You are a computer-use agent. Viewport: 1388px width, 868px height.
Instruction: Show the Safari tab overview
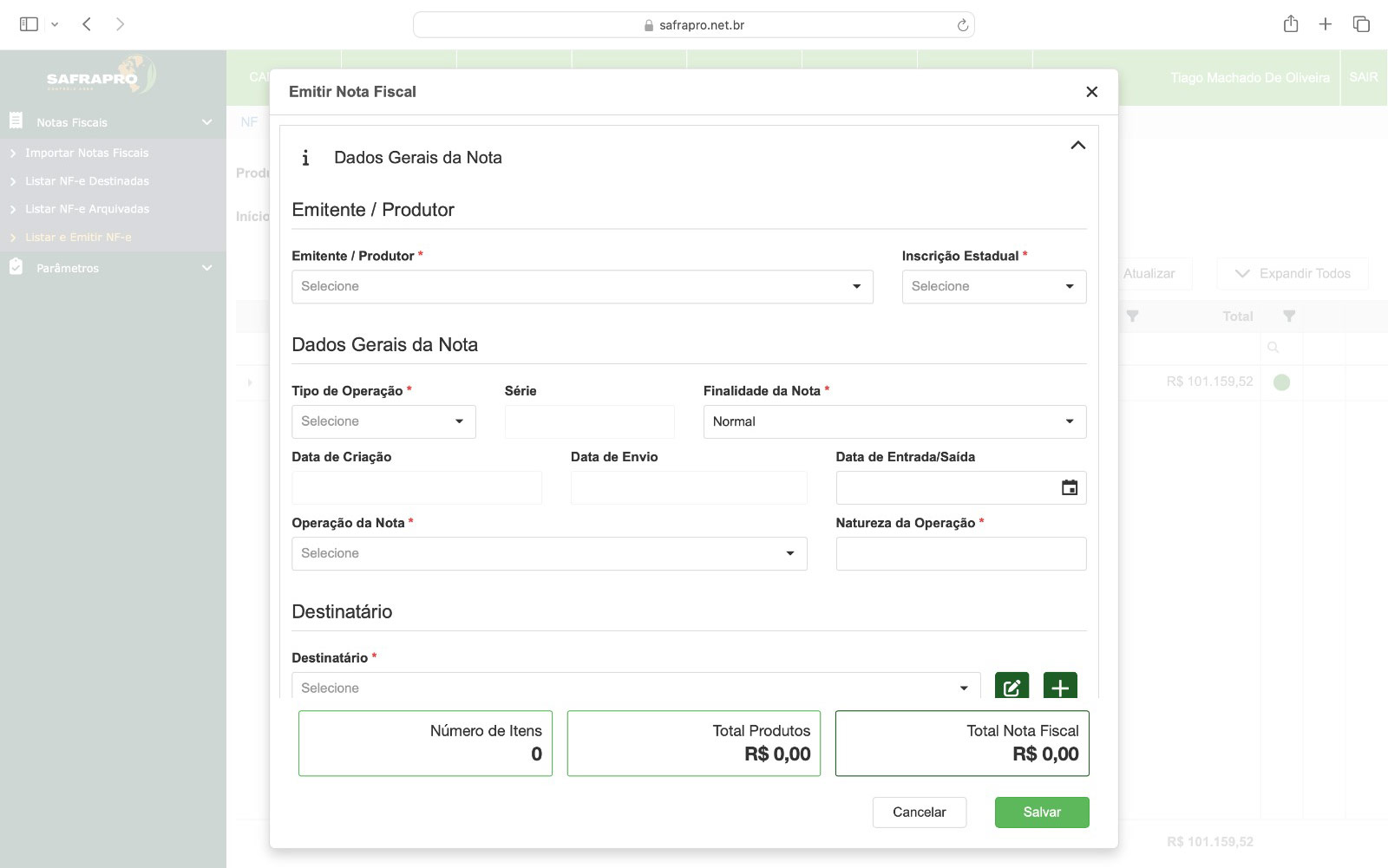click(x=1360, y=24)
